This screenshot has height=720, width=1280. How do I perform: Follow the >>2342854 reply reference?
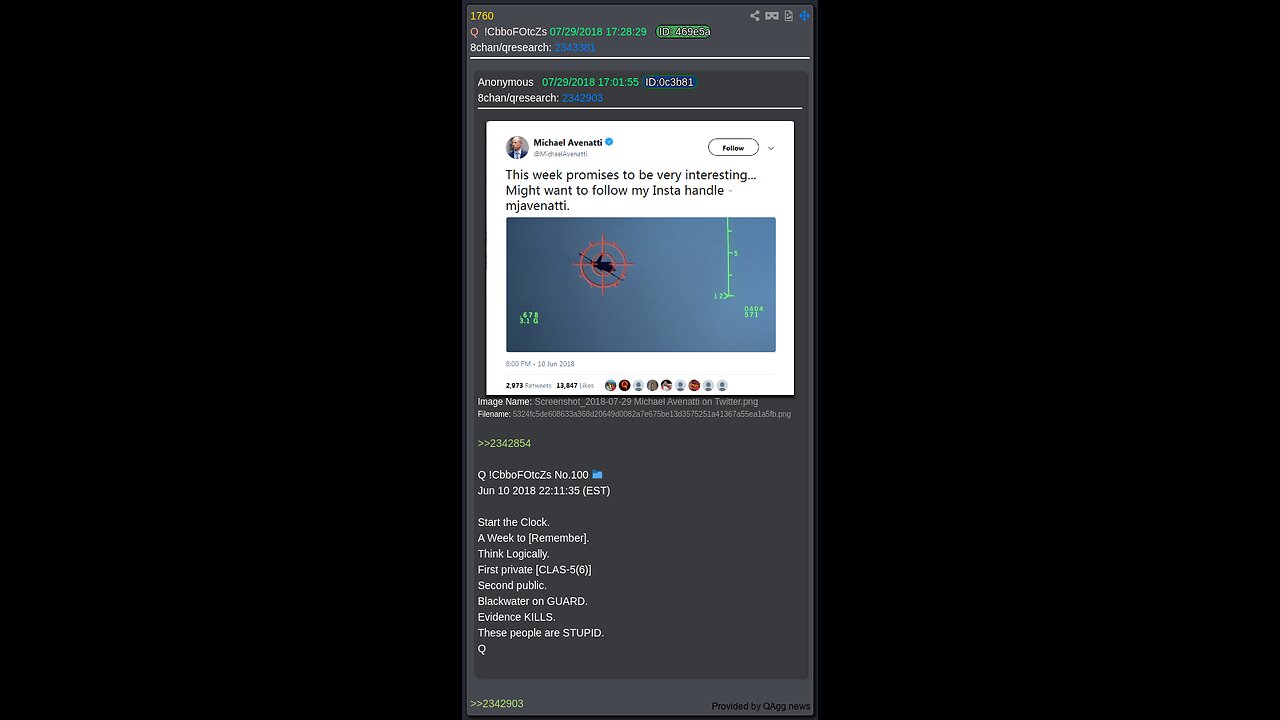[504, 443]
